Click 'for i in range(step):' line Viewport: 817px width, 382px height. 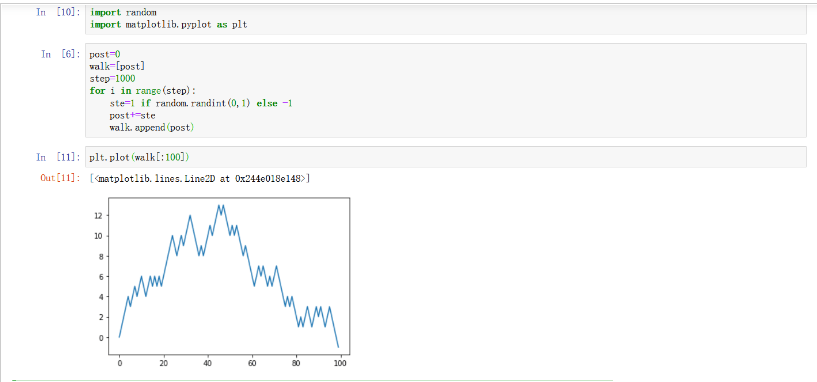pyautogui.click(x=142, y=91)
